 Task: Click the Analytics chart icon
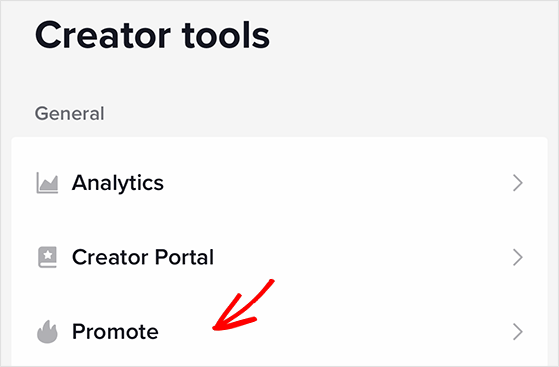(47, 183)
